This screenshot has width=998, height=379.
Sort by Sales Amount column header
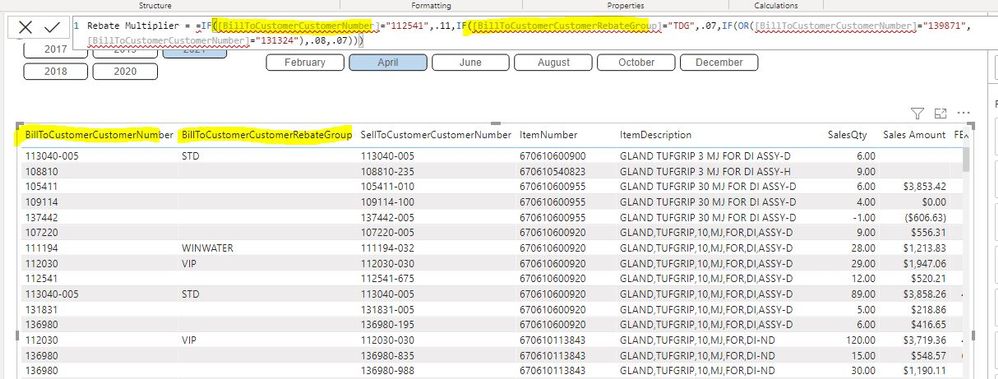914,135
